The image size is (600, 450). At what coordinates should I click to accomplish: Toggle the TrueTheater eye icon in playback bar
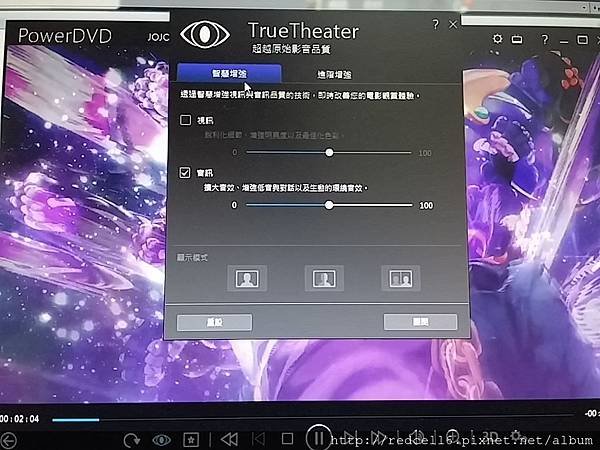[x=161, y=440]
